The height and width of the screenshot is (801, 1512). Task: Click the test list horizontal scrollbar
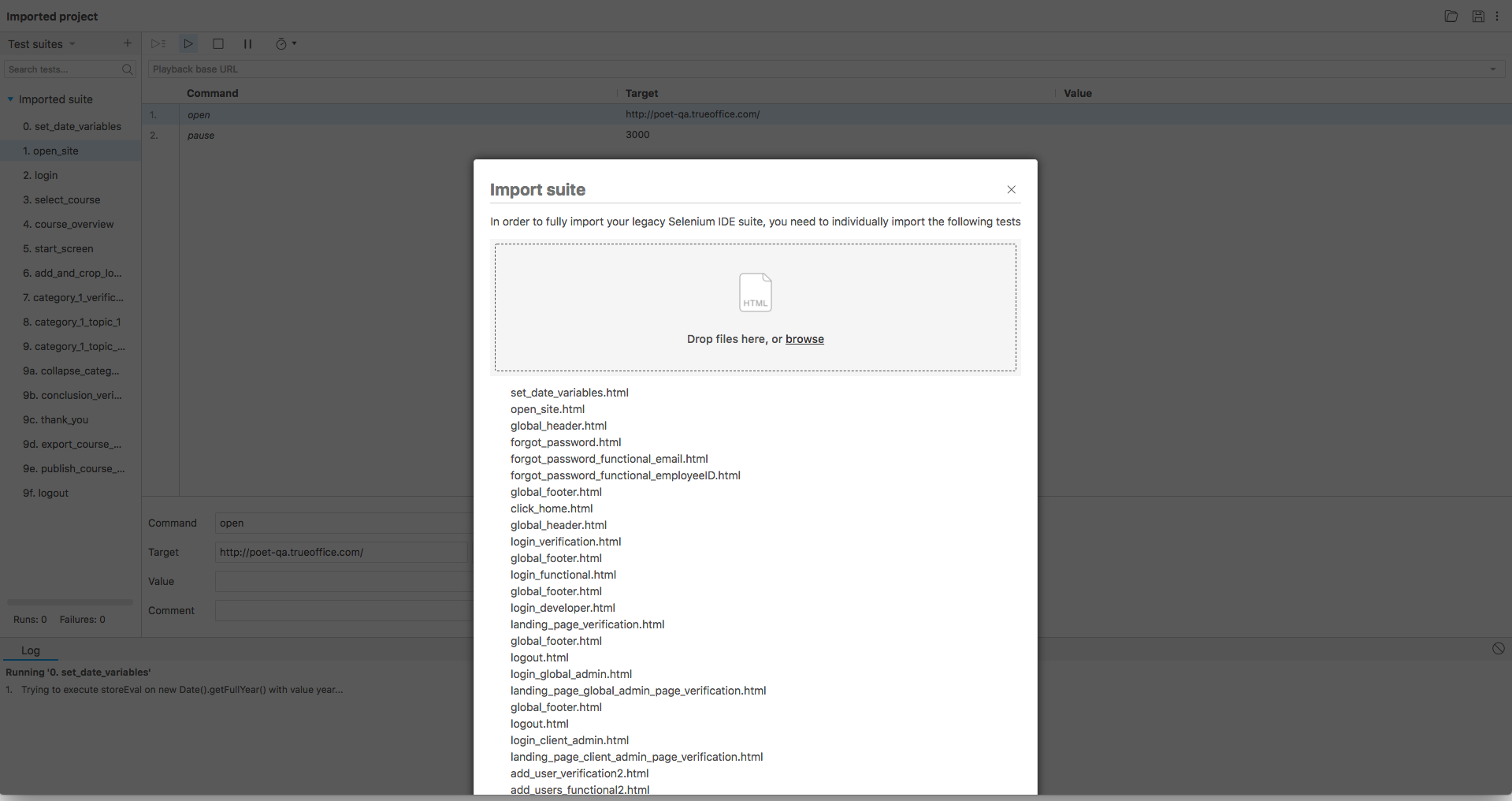click(x=70, y=602)
